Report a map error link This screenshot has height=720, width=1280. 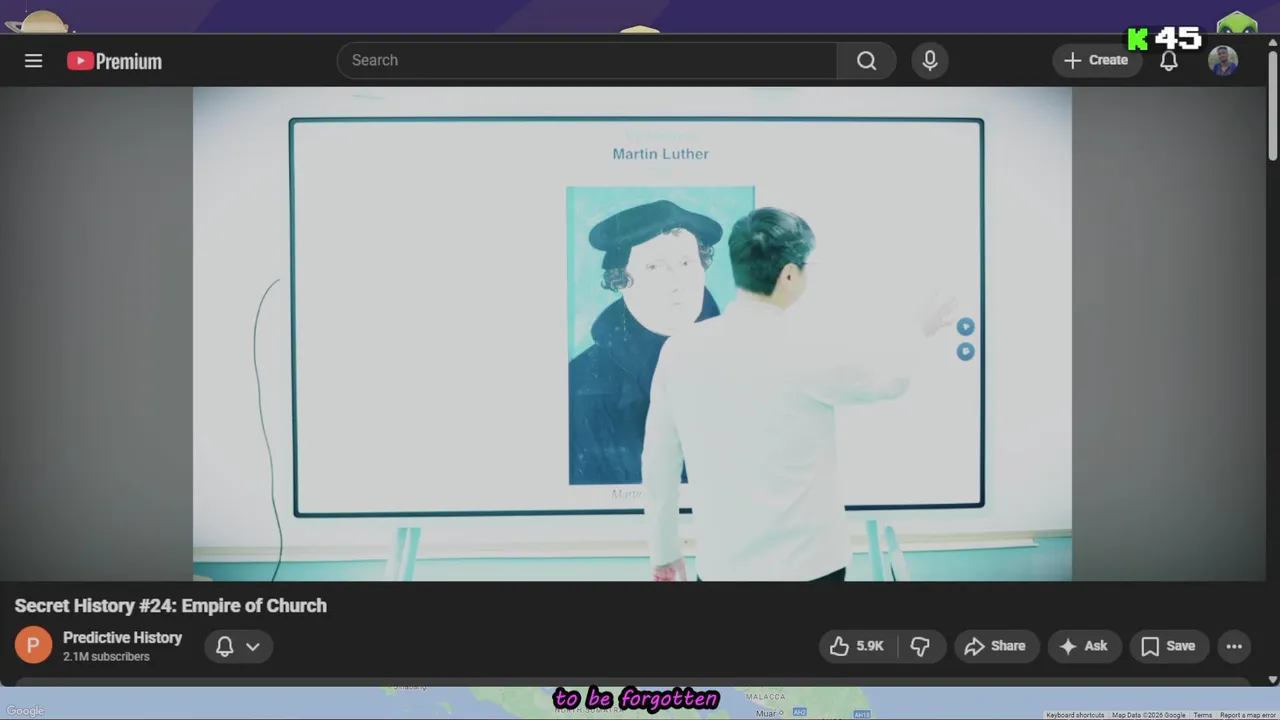point(1247,715)
